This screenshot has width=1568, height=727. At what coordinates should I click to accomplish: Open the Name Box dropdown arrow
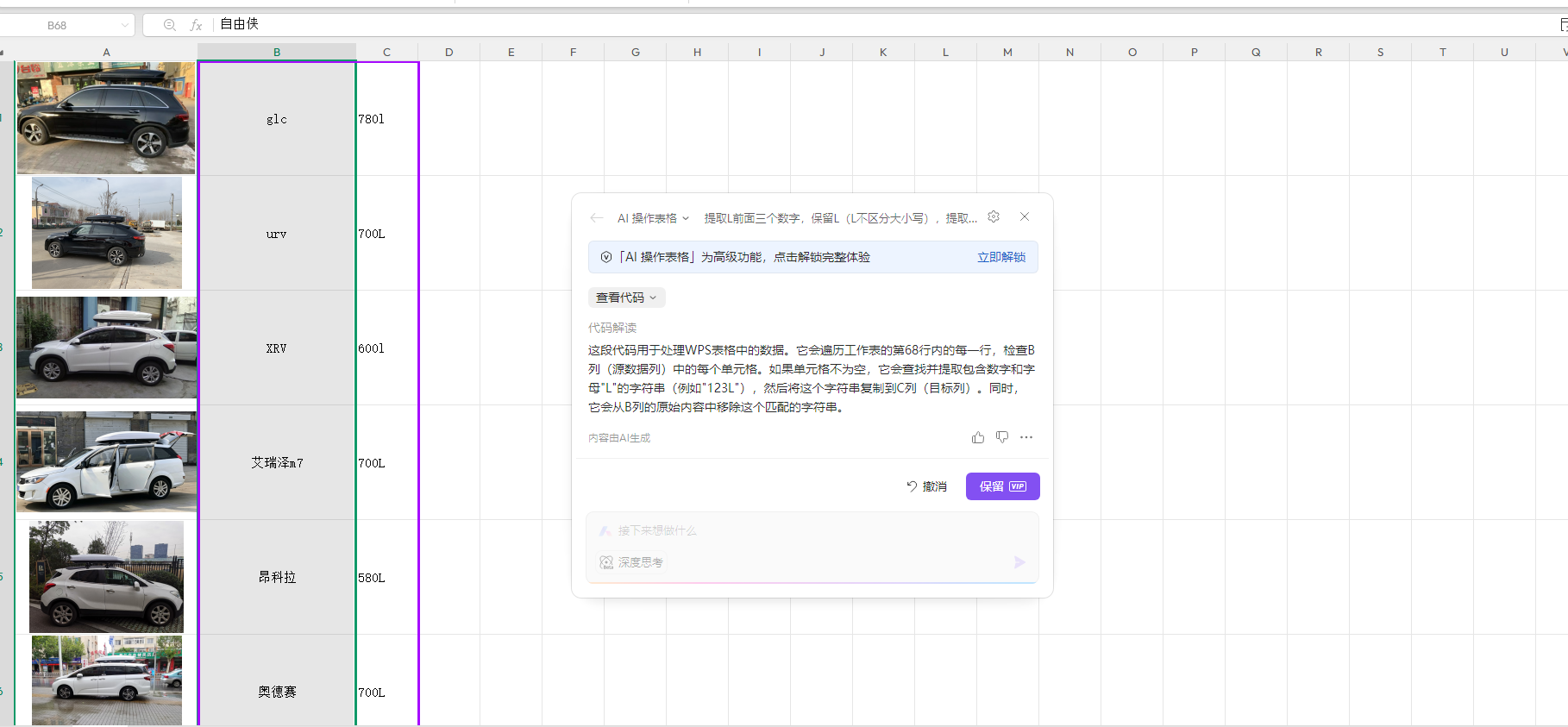point(125,25)
